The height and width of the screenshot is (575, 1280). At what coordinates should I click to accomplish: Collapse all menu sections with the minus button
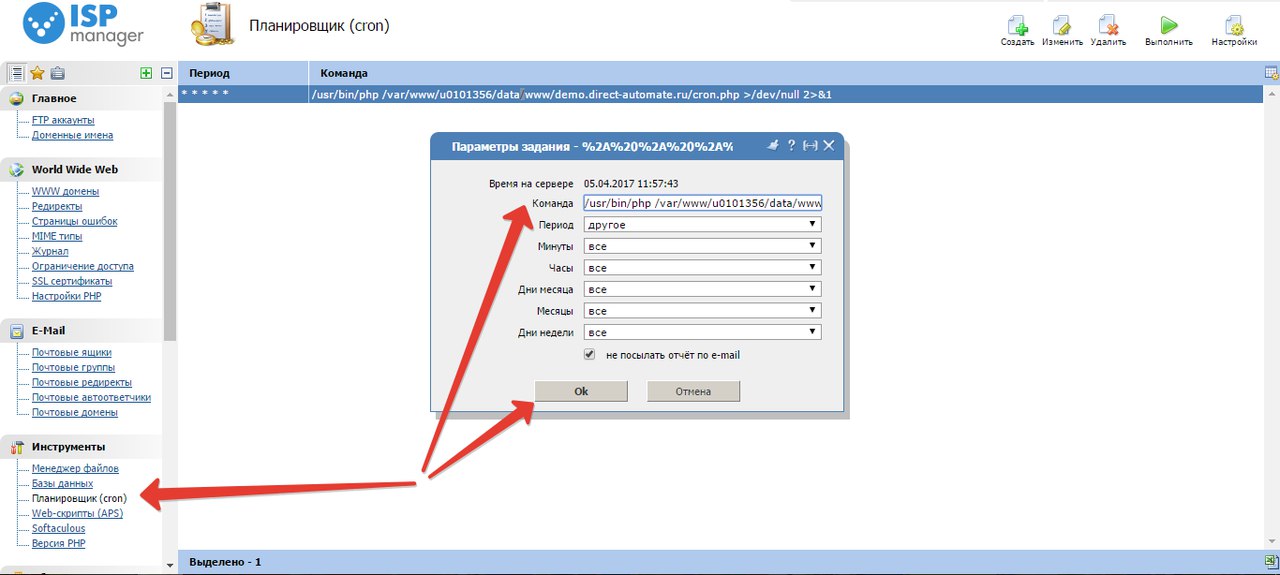[167, 73]
